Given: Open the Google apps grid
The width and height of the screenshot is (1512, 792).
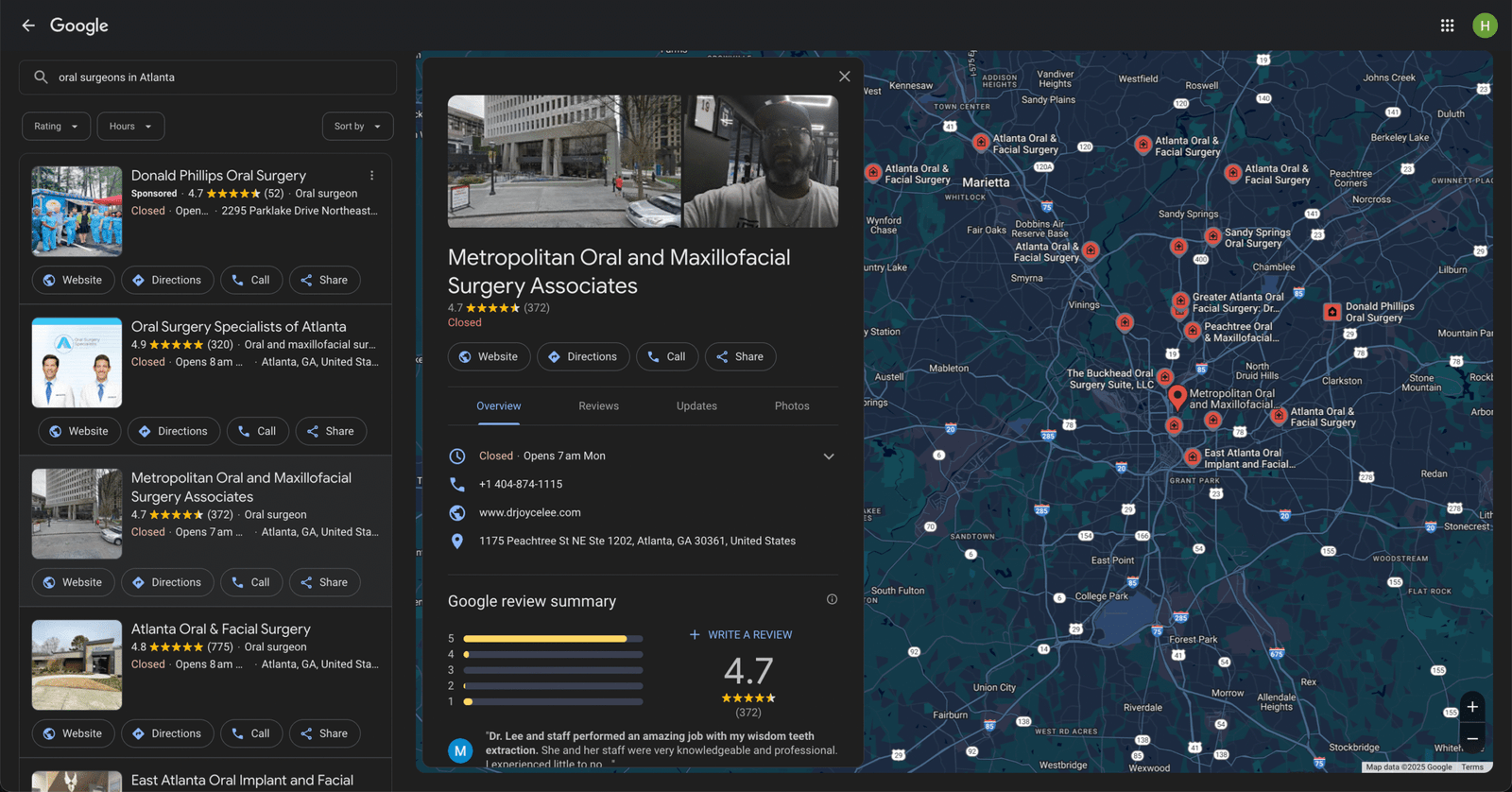Looking at the screenshot, I should [1447, 26].
